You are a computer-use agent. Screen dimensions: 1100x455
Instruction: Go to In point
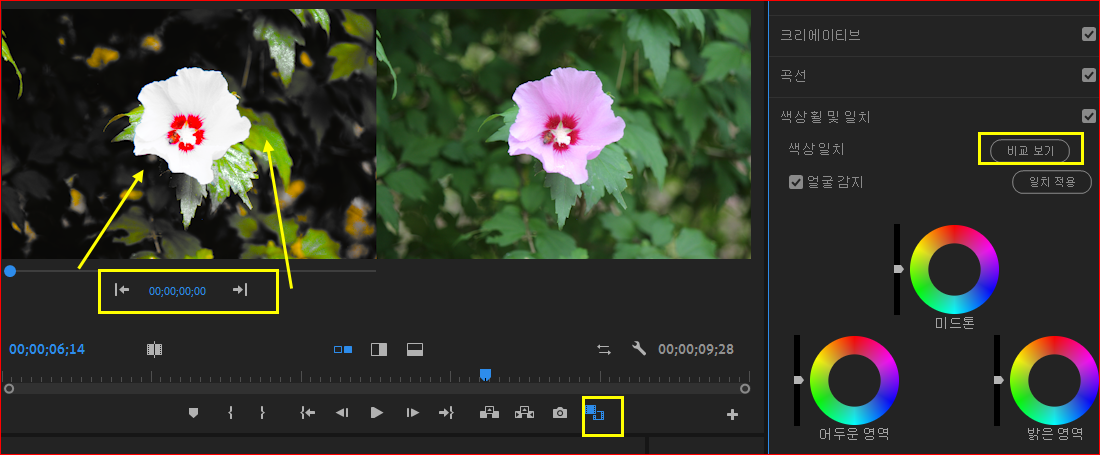click(x=307, y=413)
